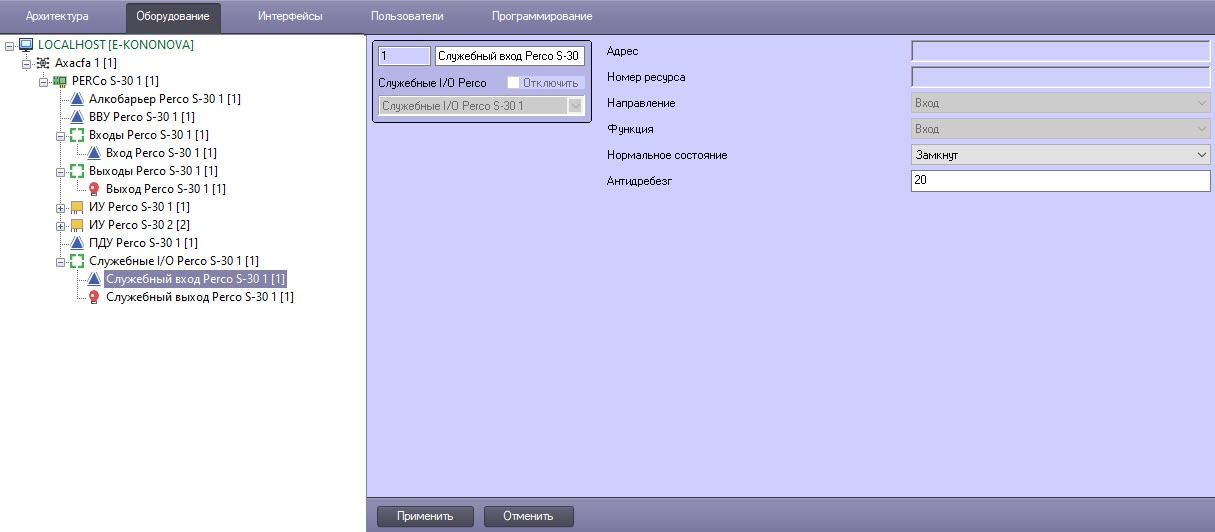Viewport: 1215px width, 532px height.
Task: Collapse the Служебные I/O Perco S-30 1 node
Action: point(61,262)
